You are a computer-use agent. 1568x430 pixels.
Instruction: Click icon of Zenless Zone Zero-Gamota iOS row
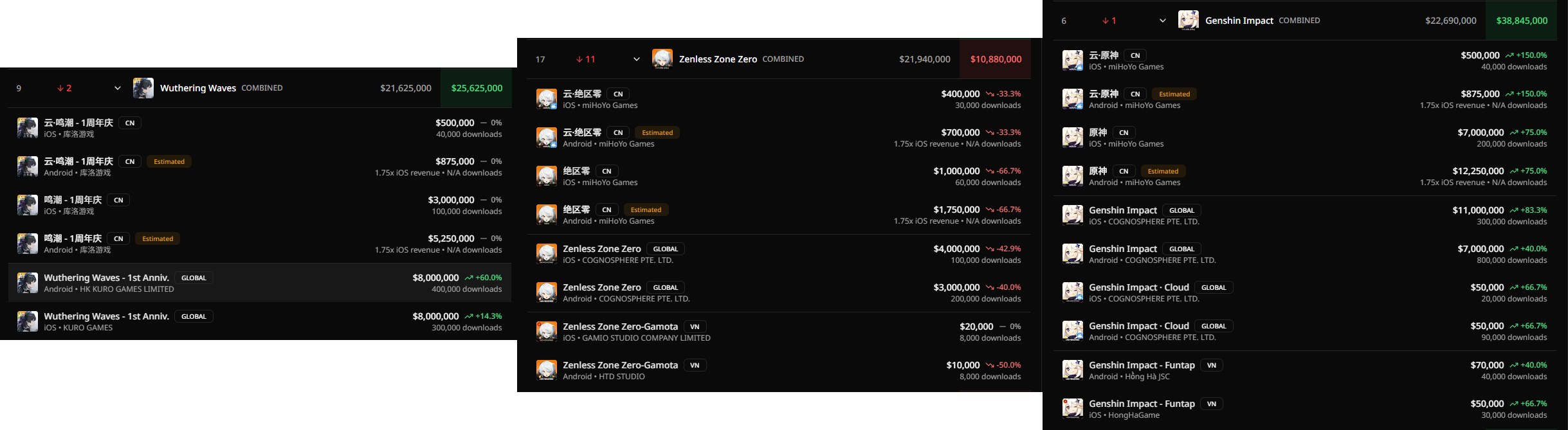(547, 332)
